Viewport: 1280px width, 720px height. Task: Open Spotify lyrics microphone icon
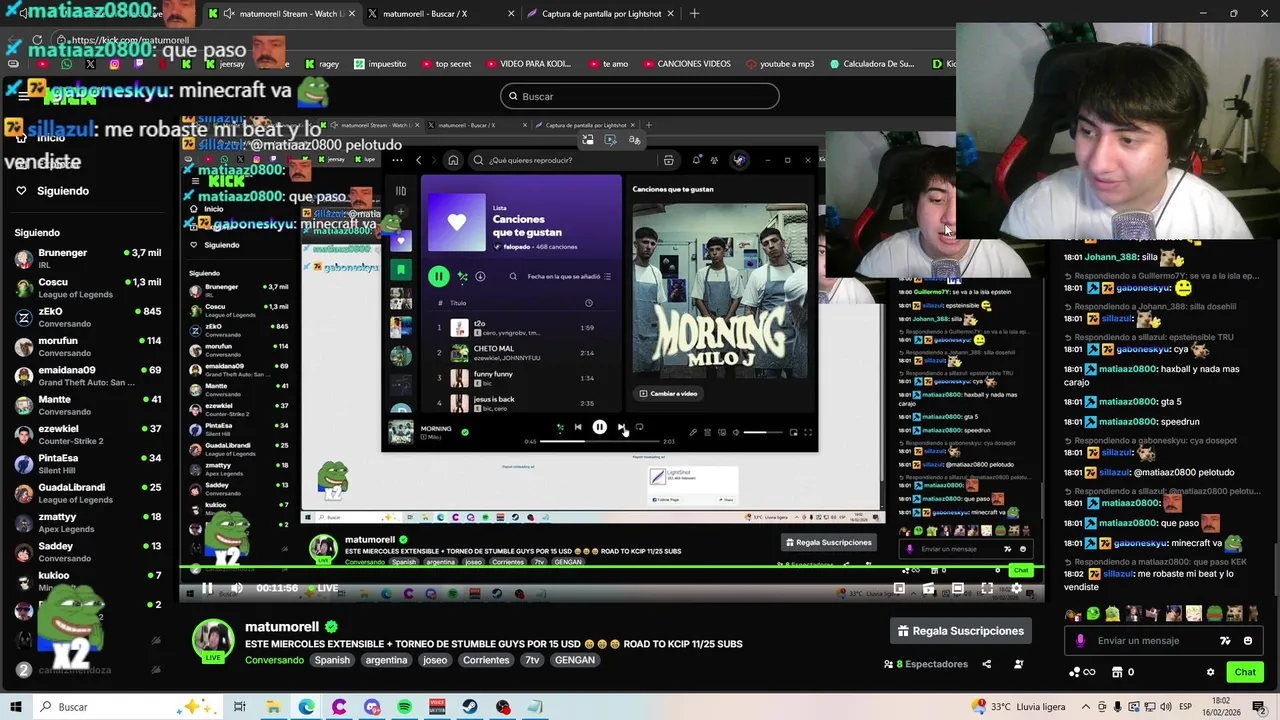point(693,432)
